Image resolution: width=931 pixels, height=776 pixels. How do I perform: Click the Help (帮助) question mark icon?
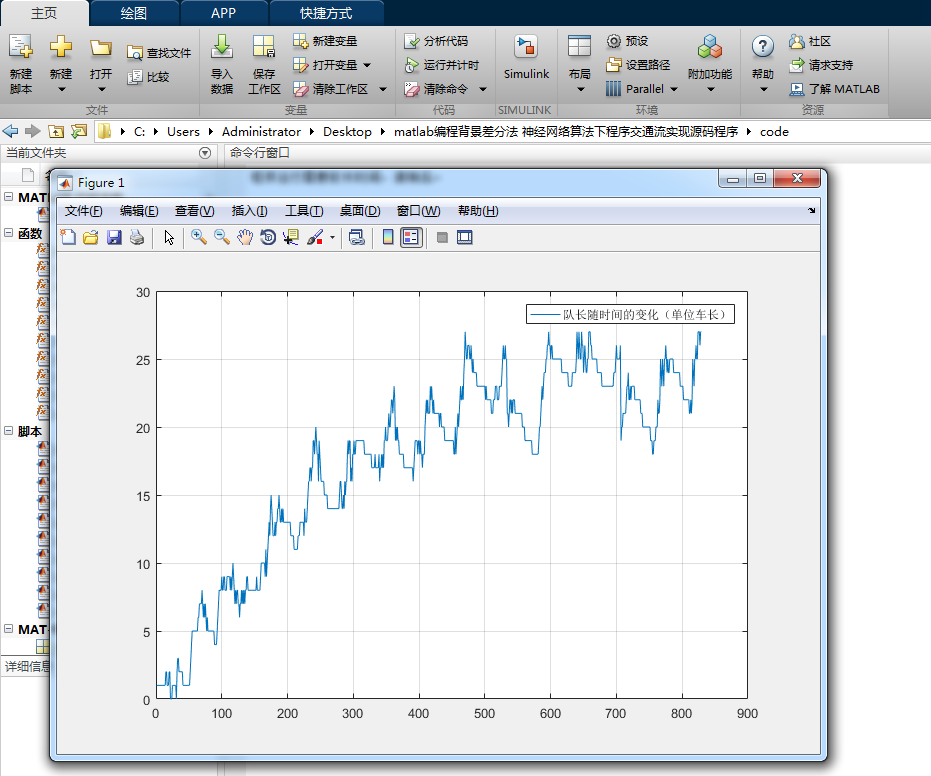tap(762, 47)
